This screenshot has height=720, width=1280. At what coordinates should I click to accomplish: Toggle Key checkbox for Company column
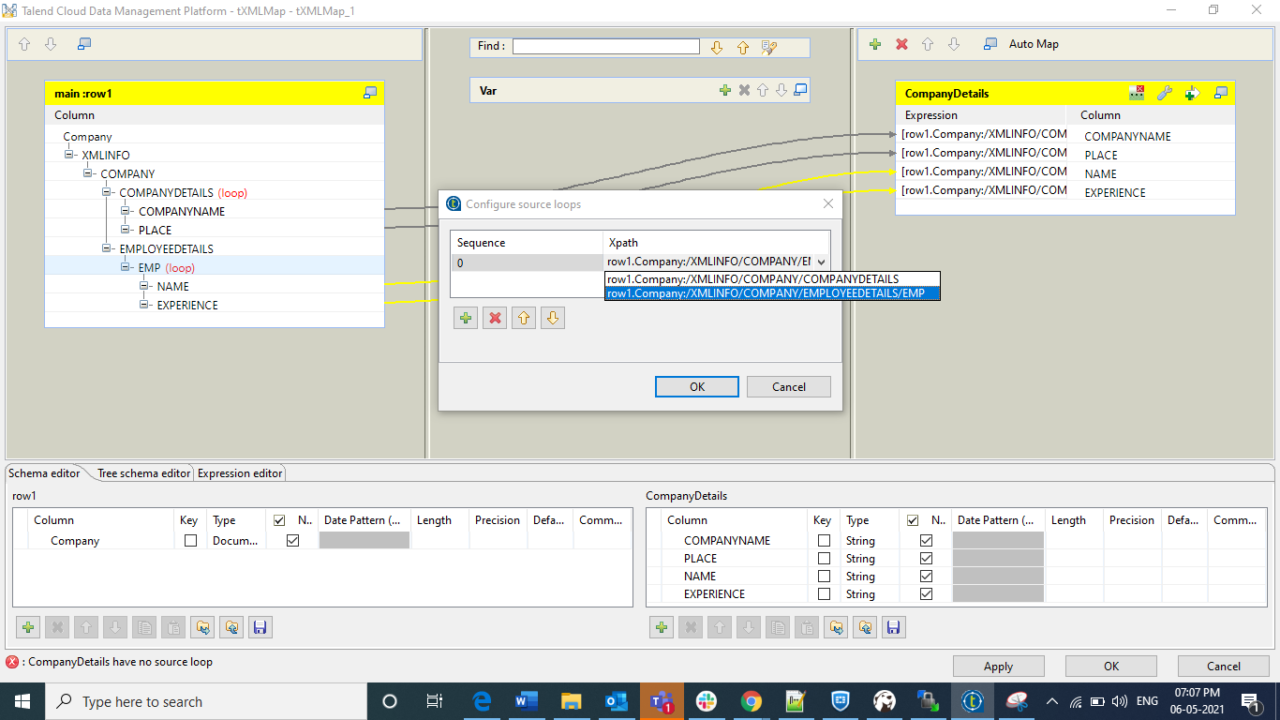[191, 541]
